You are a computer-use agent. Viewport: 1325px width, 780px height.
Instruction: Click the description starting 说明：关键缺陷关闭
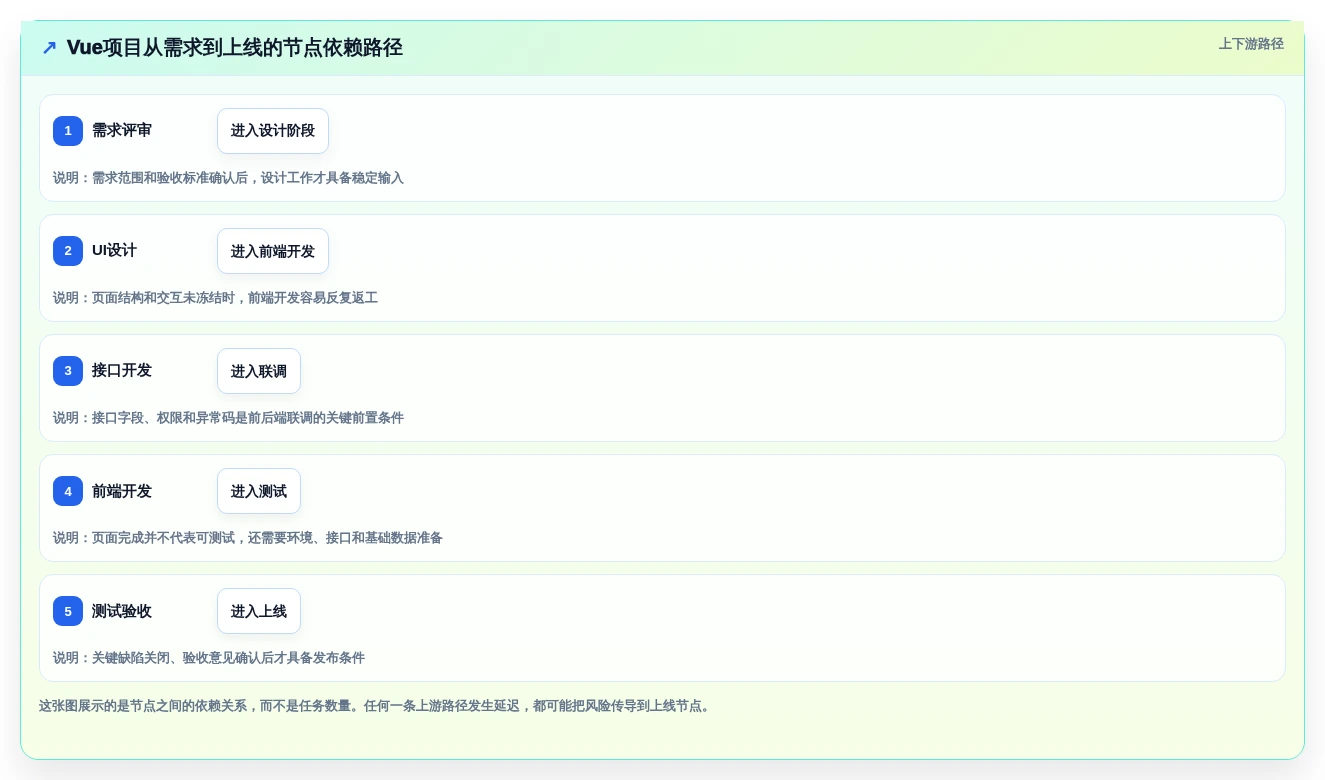click(x=209, y=658)
